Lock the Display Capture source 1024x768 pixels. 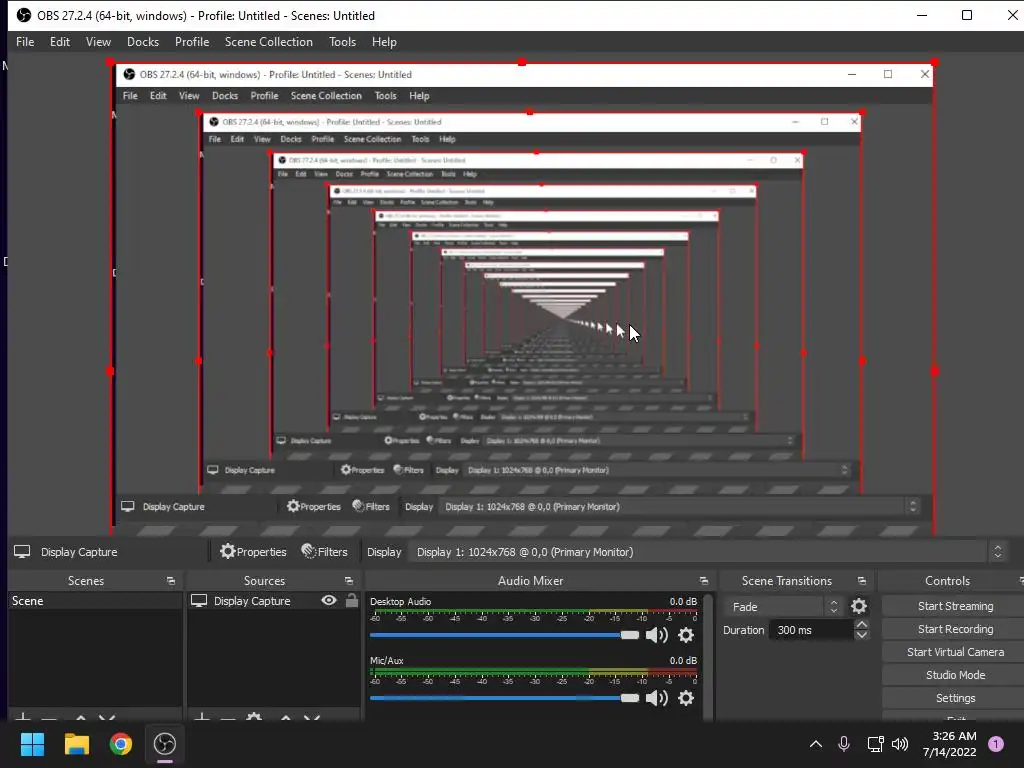352,600
